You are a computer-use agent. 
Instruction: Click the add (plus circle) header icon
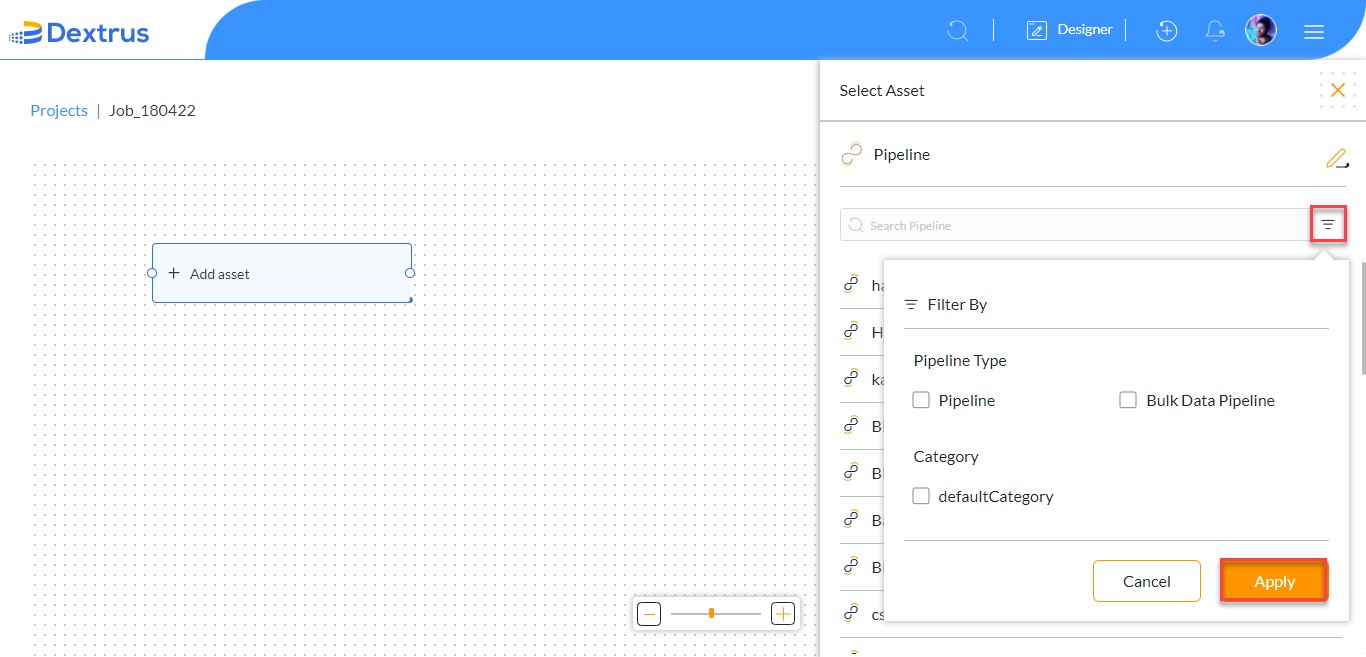coord(1166,31)
